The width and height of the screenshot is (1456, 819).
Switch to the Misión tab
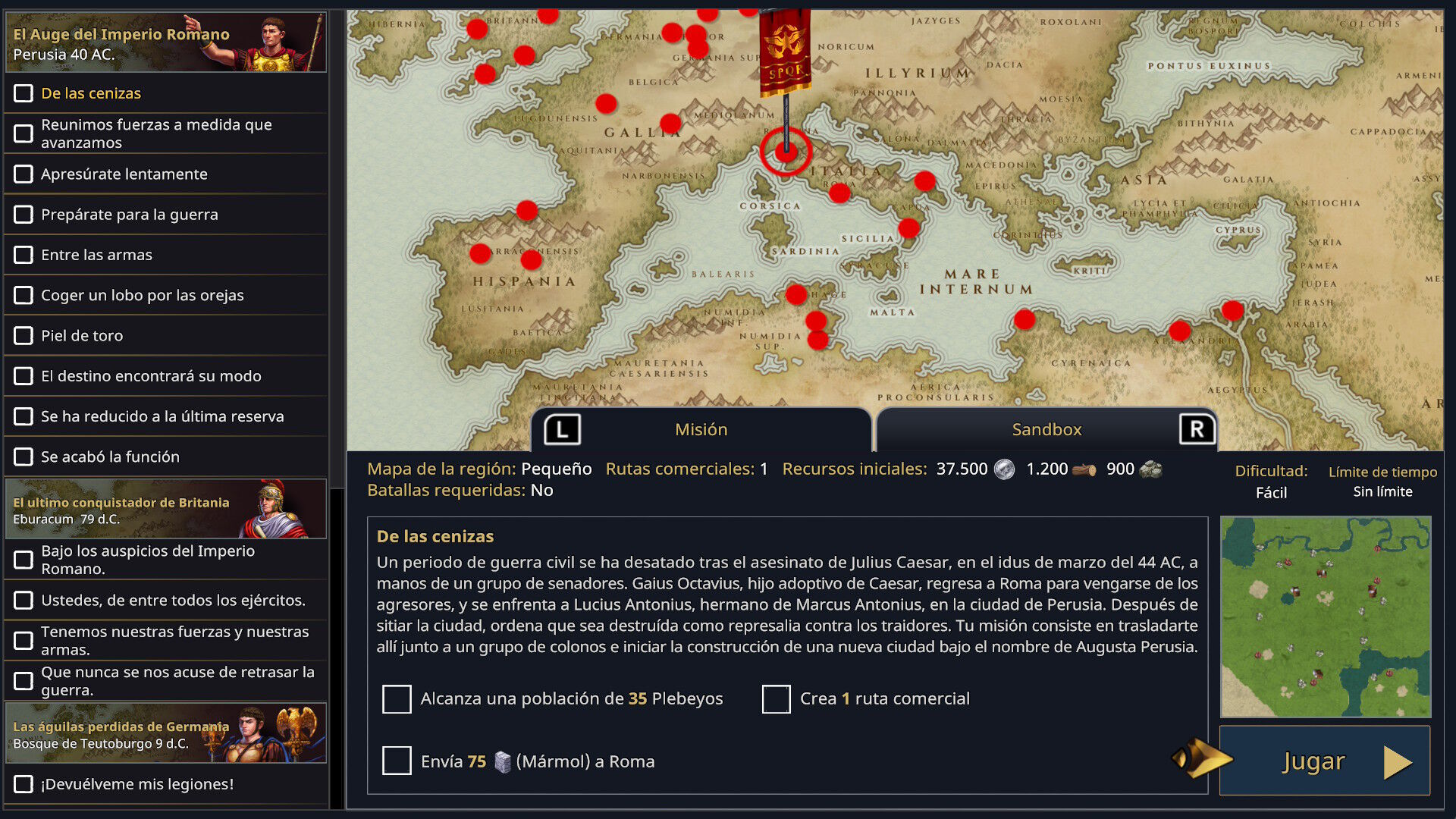pos(701,430)
